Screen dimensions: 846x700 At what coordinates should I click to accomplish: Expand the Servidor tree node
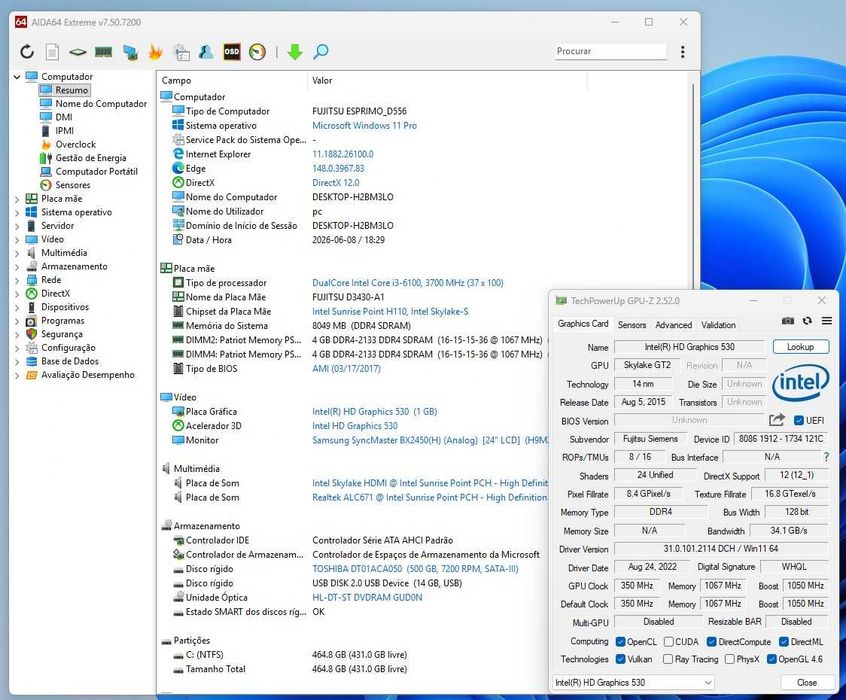tap(17, 226)
